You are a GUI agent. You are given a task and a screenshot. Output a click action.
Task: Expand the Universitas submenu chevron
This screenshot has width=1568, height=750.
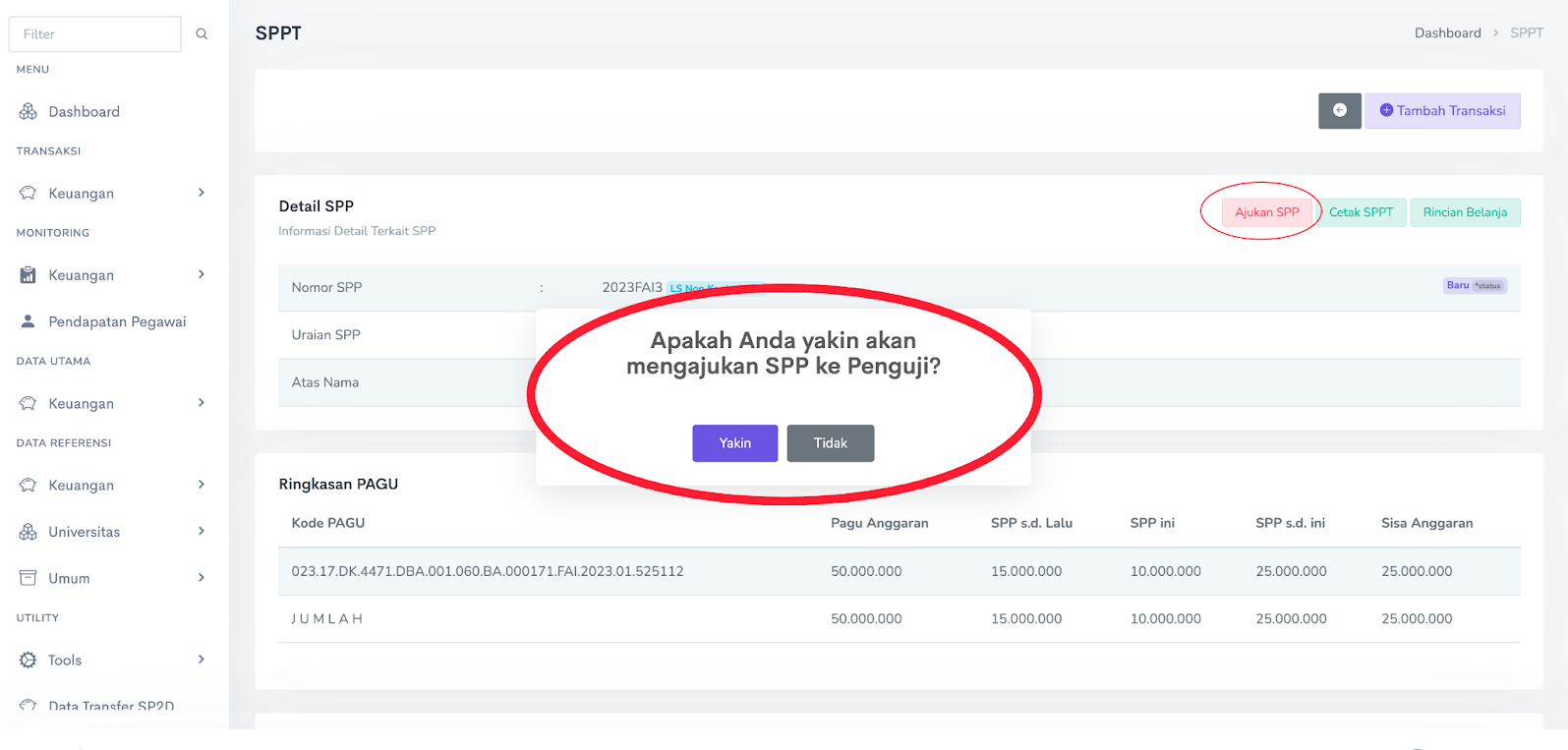(202, 532)
